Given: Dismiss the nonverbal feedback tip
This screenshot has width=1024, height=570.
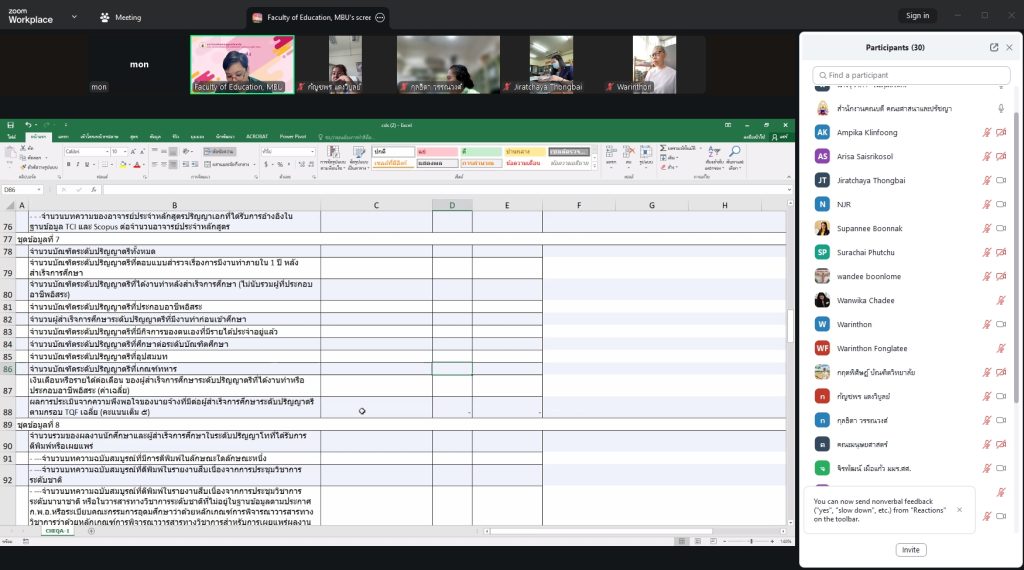Looking at the screenshot, I should click(959, 510).
